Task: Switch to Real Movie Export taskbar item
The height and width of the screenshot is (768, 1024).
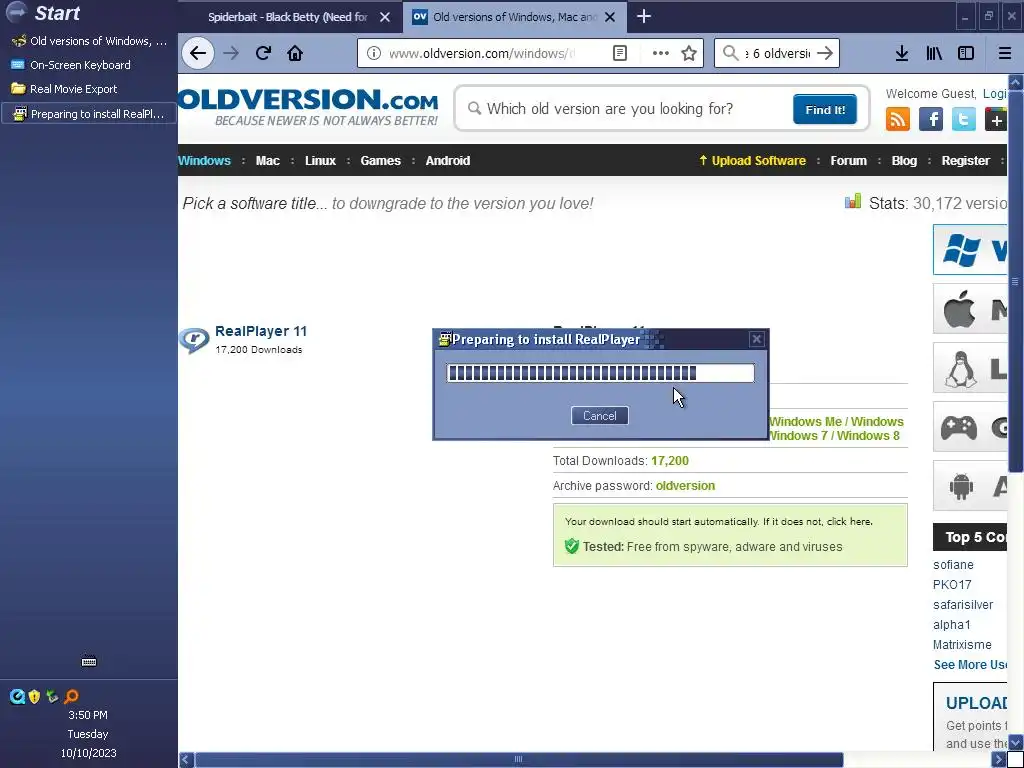Action: [x=89, y=89]
